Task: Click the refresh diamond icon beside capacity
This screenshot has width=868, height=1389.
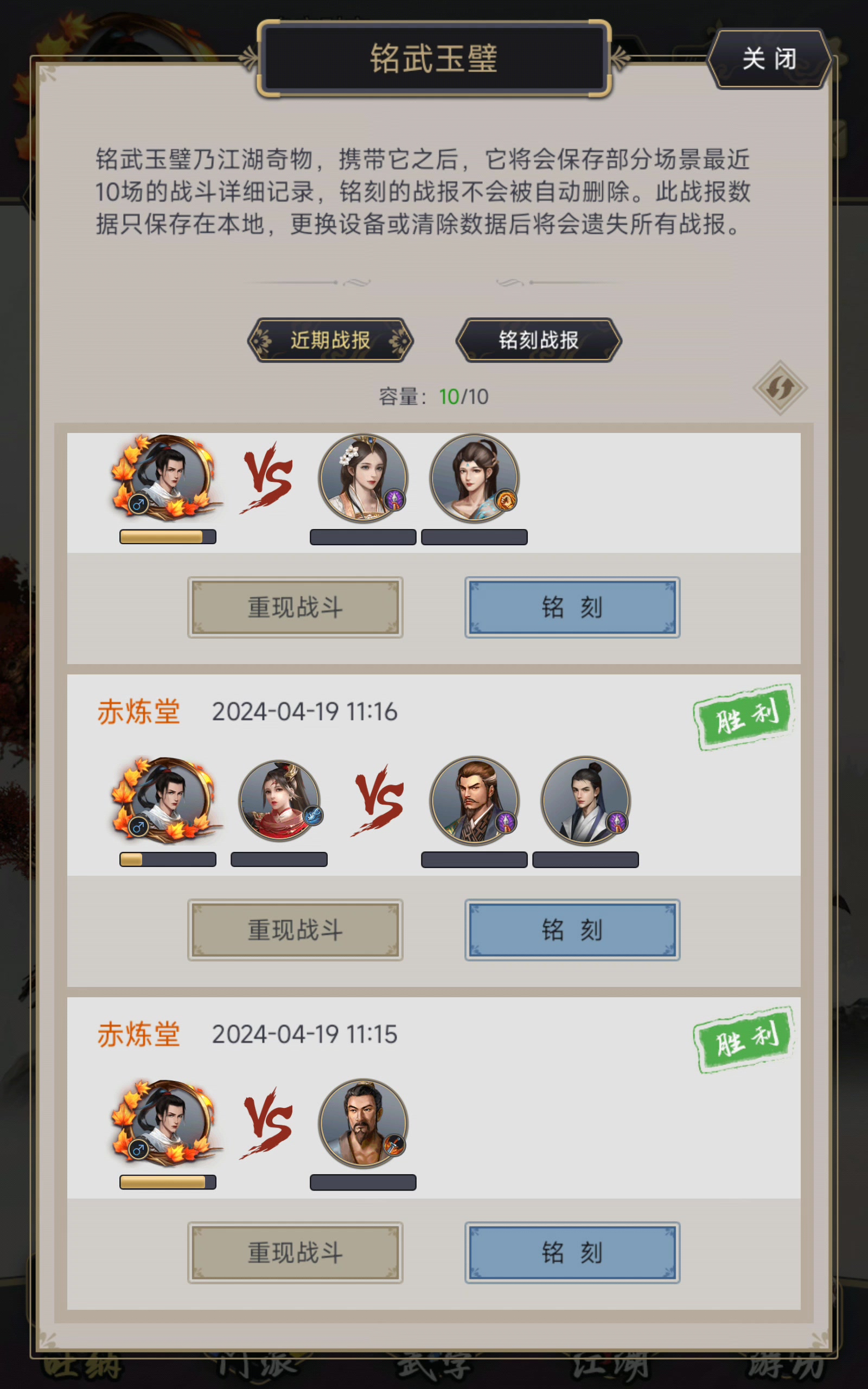Action: point(780,388)
